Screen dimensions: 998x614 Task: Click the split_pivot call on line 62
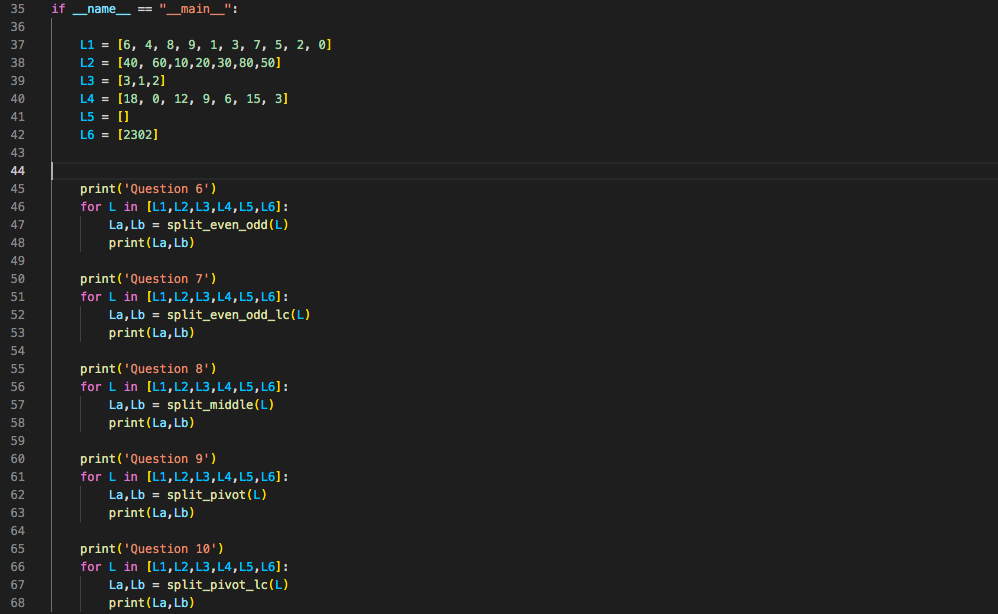(206, 494)
